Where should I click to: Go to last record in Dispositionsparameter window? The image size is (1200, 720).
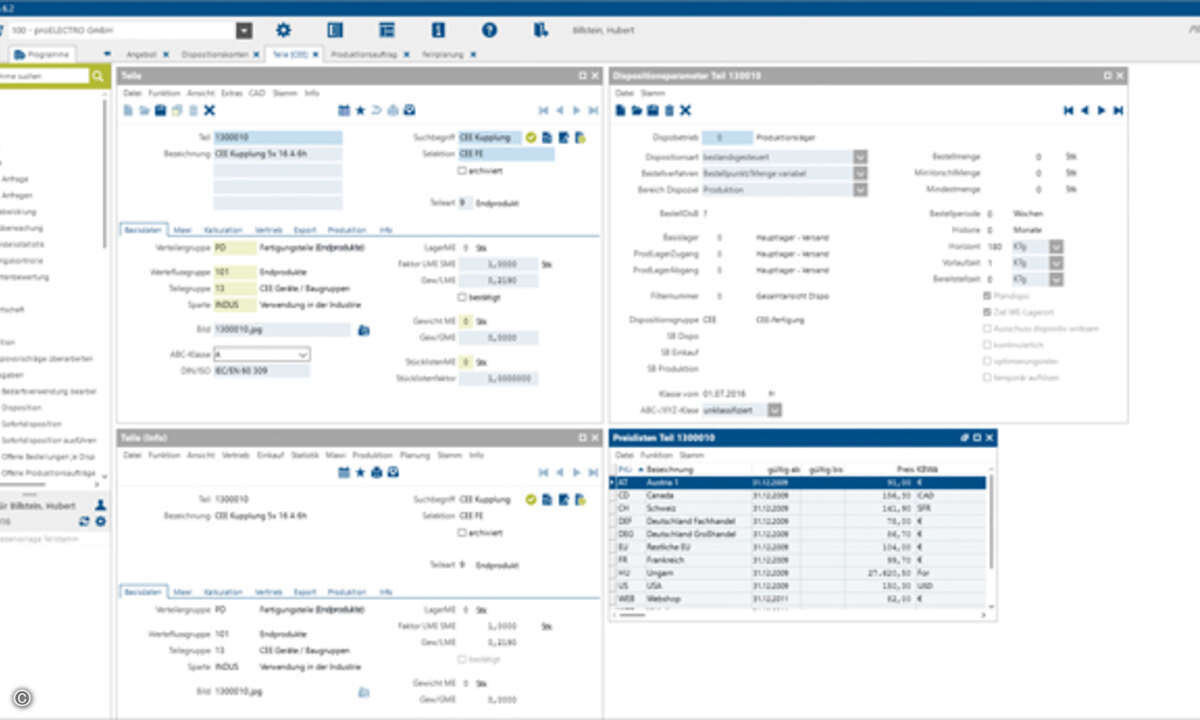point(1118,110)
